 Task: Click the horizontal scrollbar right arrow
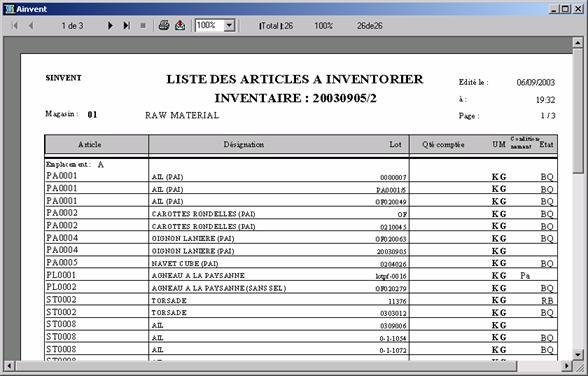[x=567, y=366]
